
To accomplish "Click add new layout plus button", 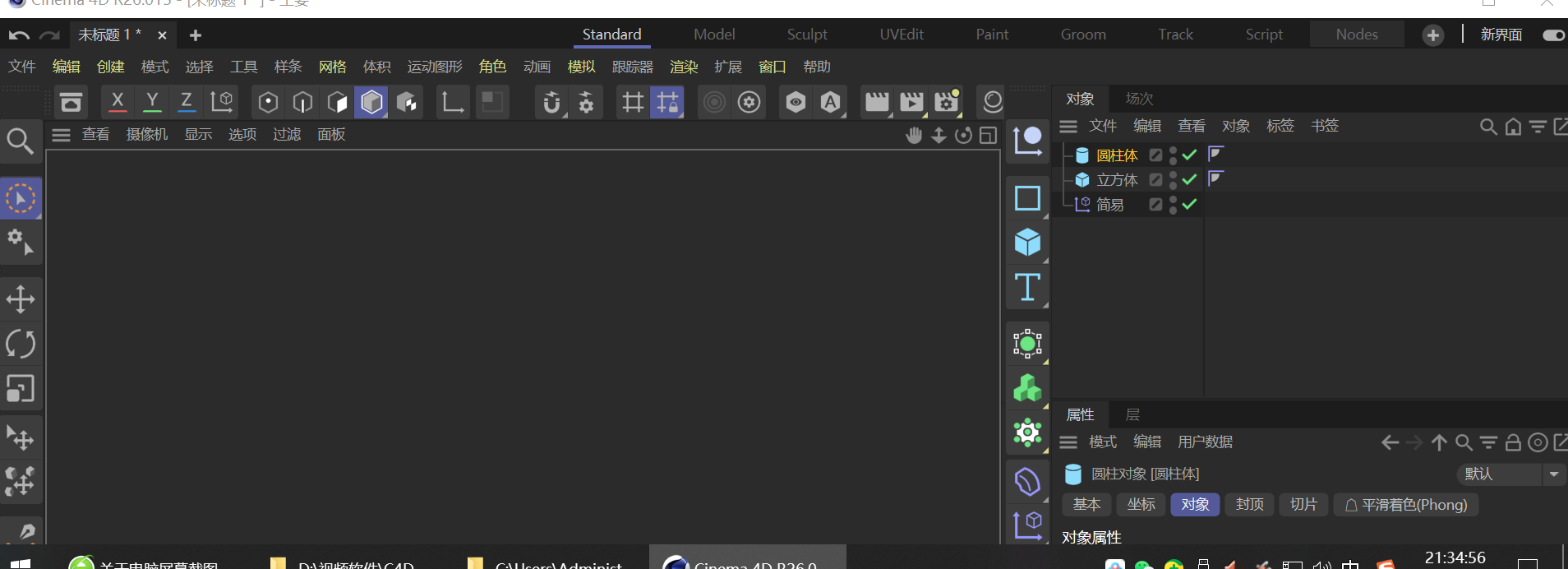I will [1433, 35].
